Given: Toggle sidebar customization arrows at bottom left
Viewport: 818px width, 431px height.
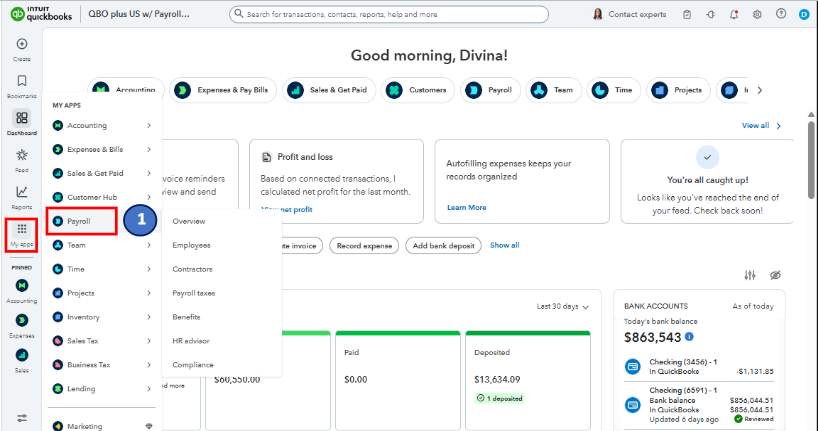Looking at the screenshot, I should (22, 417).
